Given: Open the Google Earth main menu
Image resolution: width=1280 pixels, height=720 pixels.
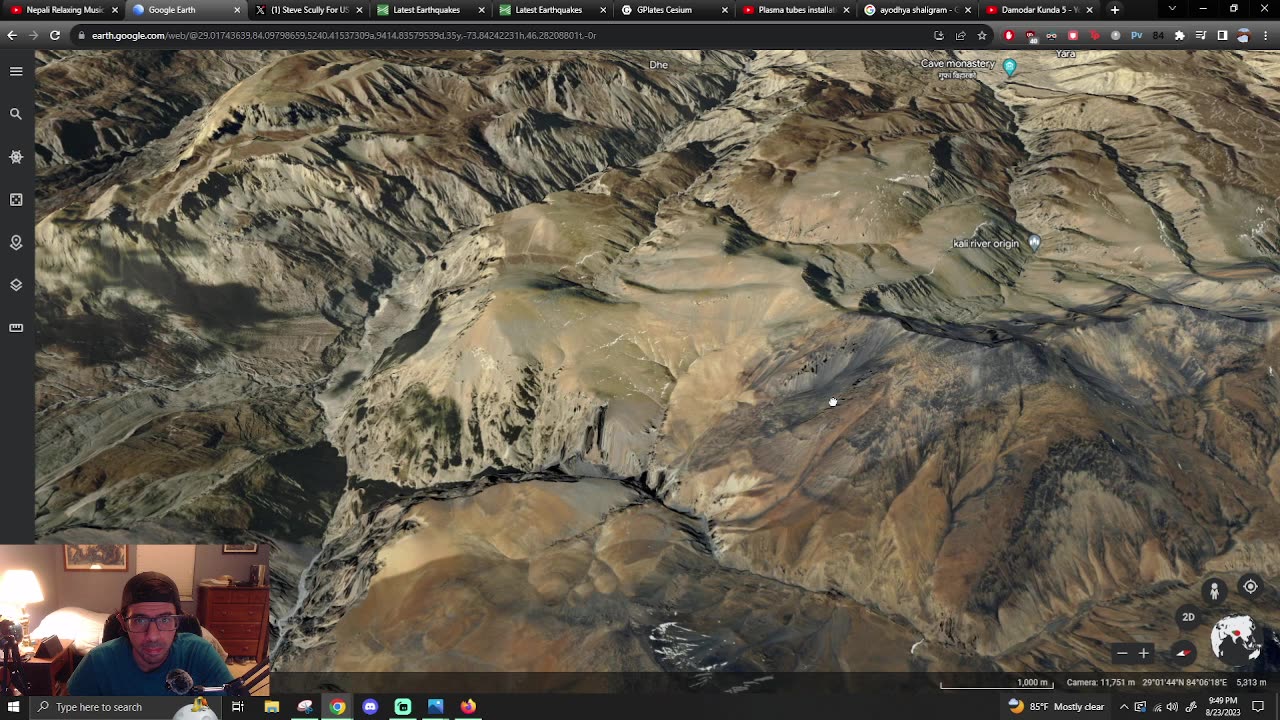Looking at the screenshot, I should tap(16, 71).
